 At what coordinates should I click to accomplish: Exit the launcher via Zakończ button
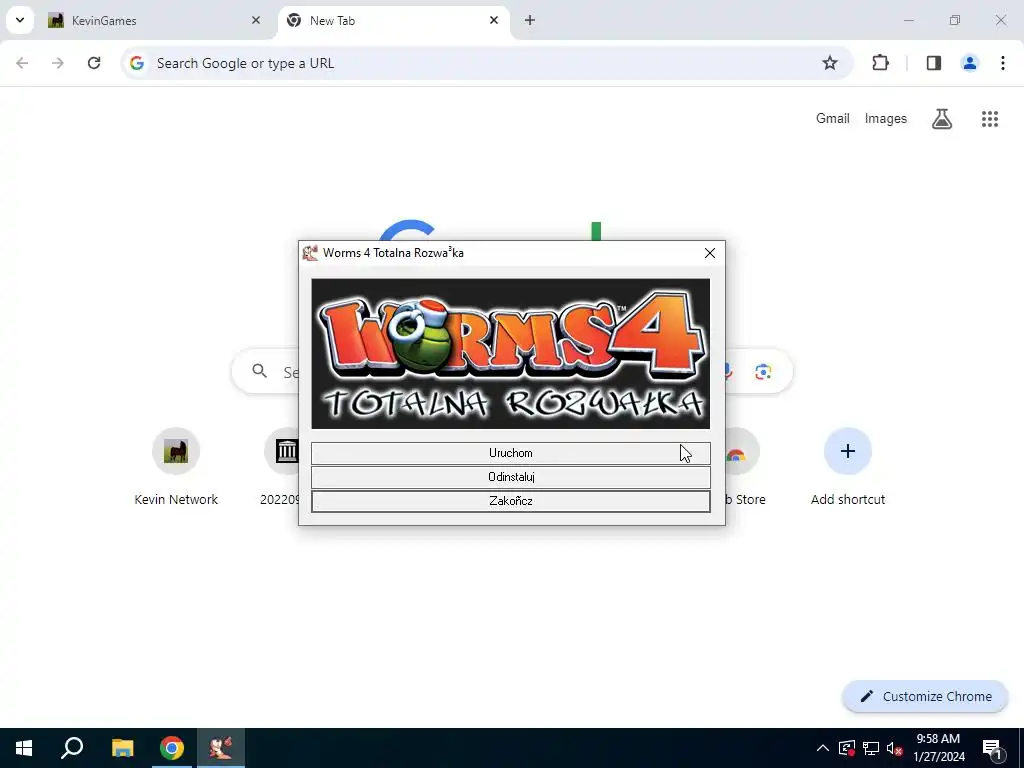[511, 501]
